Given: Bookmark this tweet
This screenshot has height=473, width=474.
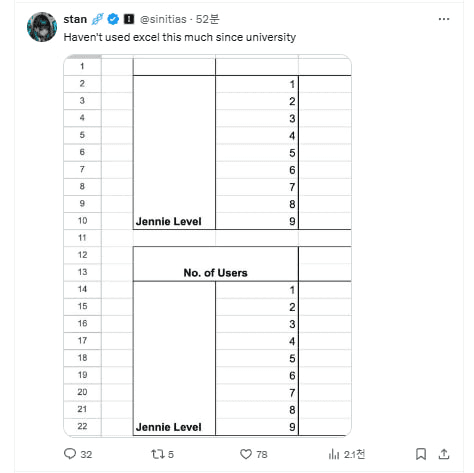Looking at the screenshot, I should [421, 454].
